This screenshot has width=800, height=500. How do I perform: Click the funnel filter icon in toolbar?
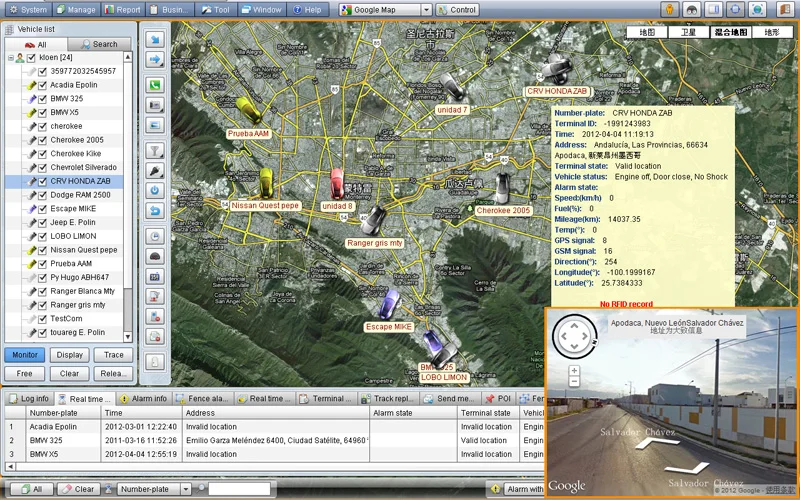[155, 150]
